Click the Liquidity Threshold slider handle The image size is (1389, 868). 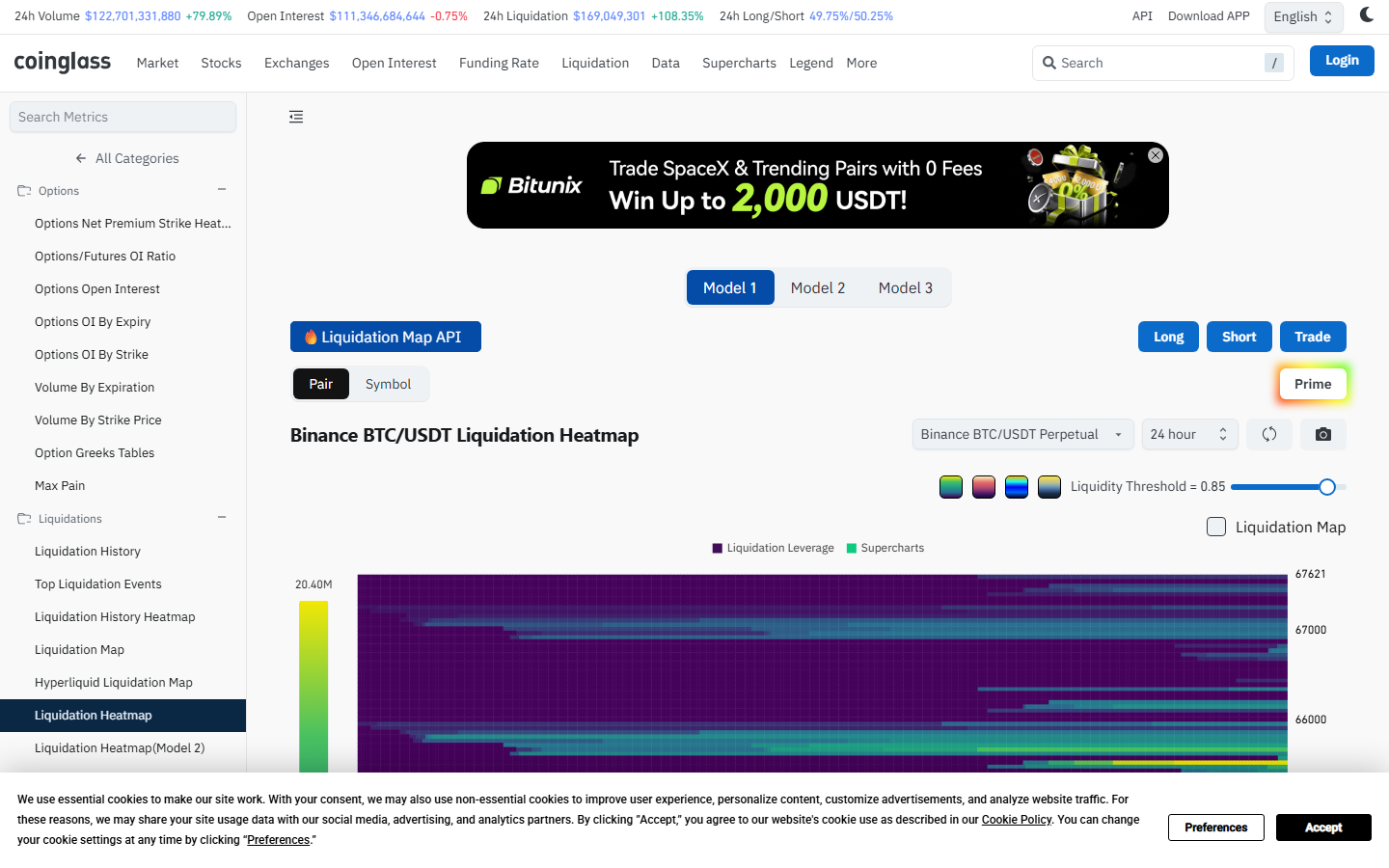pos(1327,487)
